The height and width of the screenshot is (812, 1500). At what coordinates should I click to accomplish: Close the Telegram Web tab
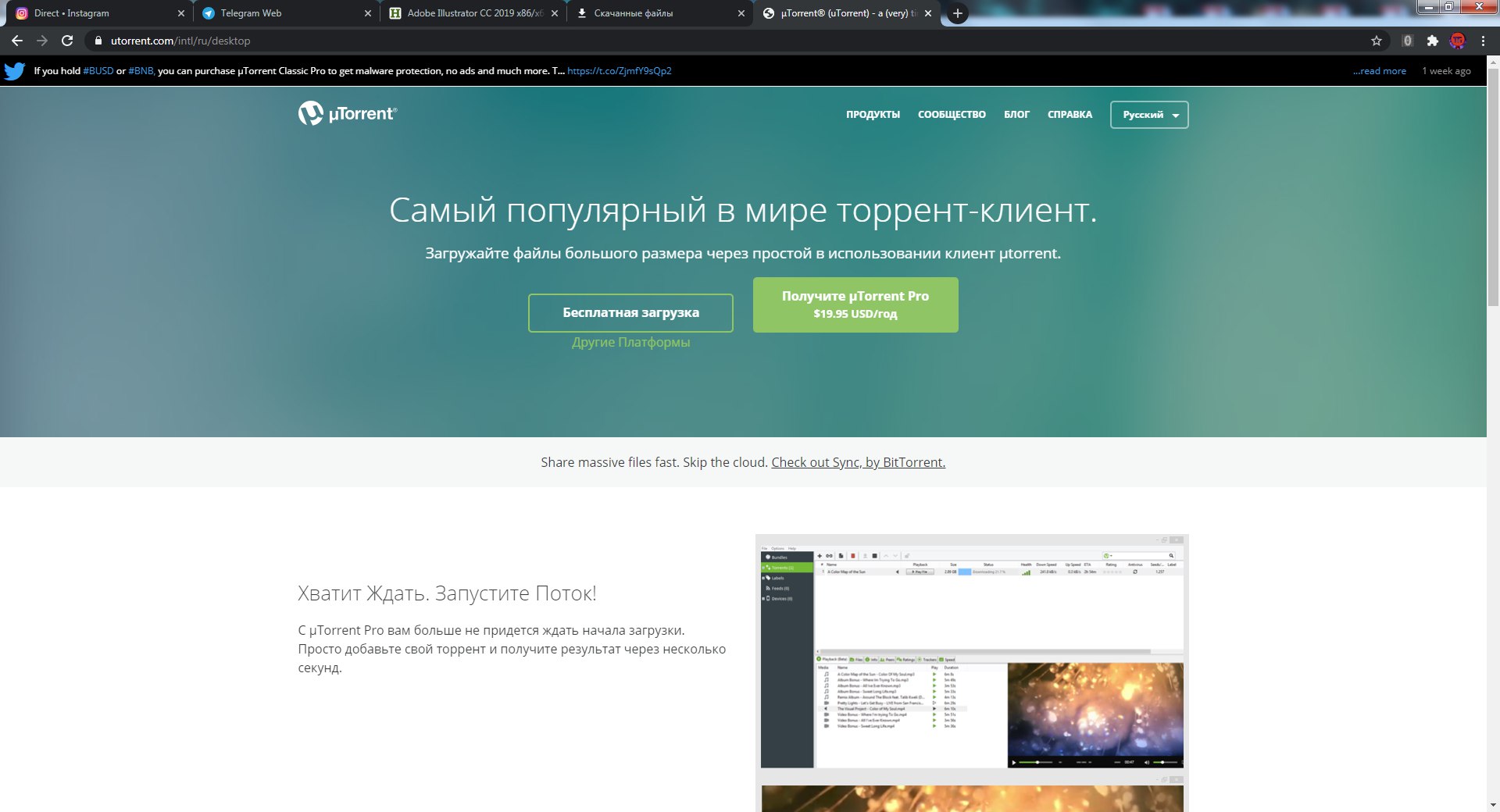pos(368,13)
